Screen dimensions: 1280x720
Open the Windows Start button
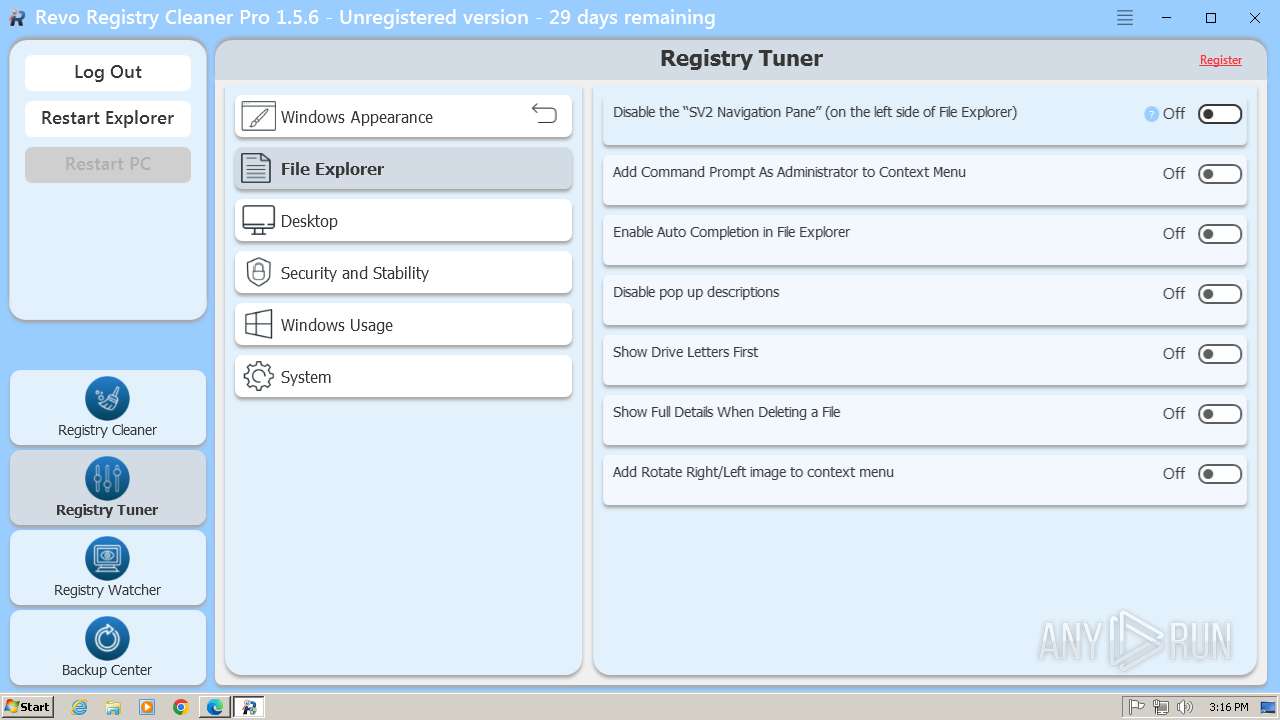point(27,707)
